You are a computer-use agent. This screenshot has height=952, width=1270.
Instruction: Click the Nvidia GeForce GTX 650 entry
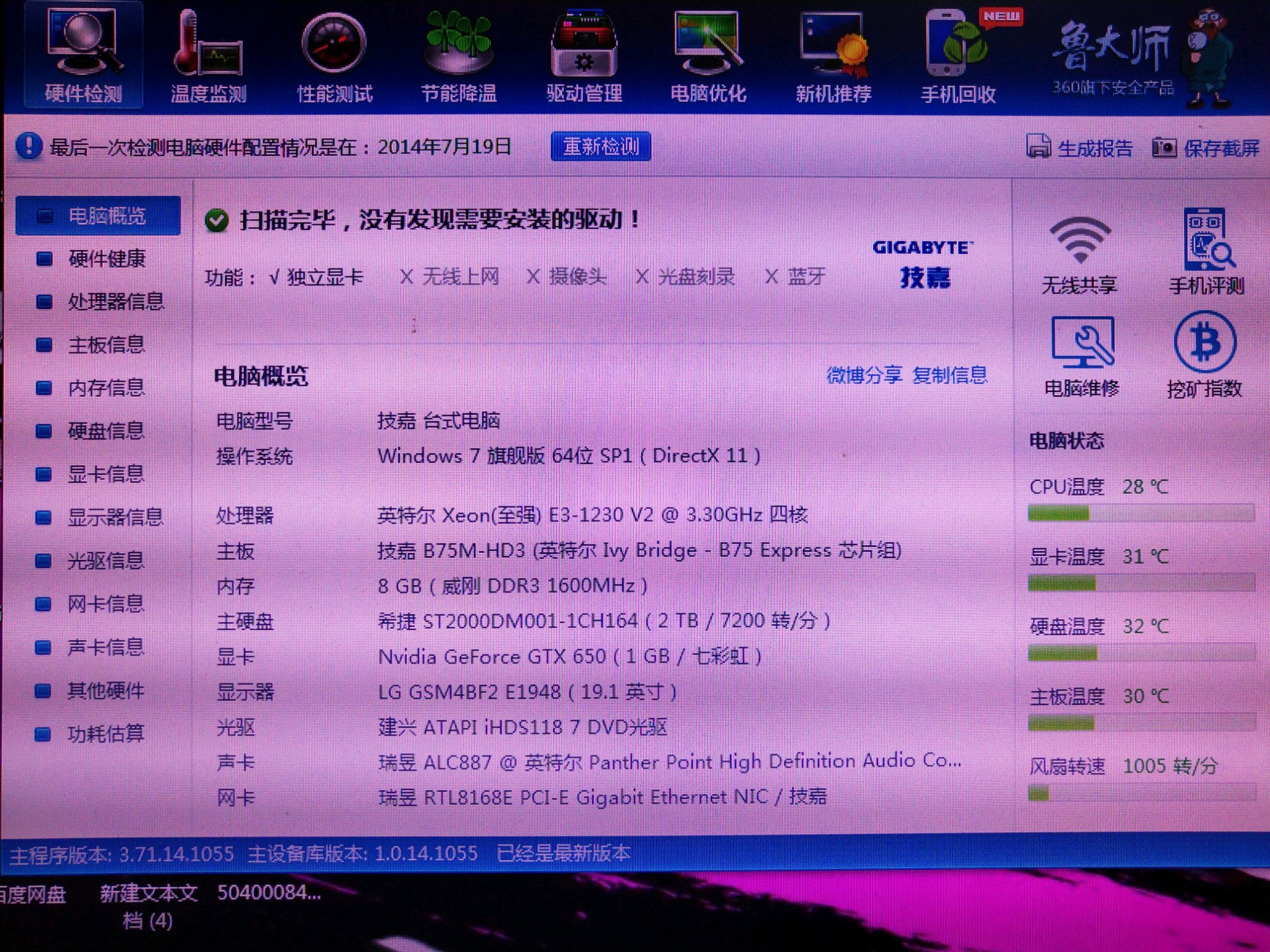[570, 656]
